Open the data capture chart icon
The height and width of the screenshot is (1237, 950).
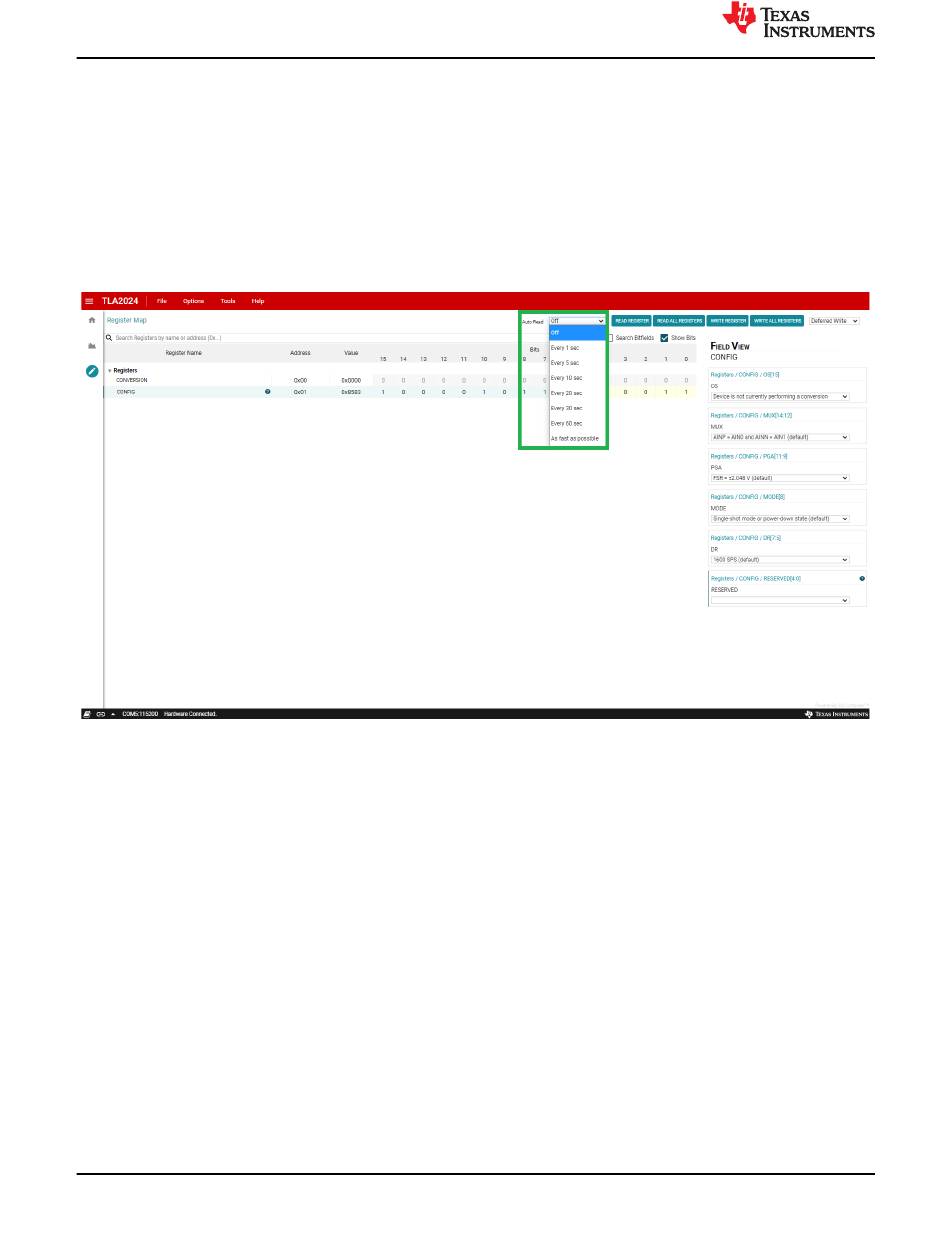pos(92,345)
